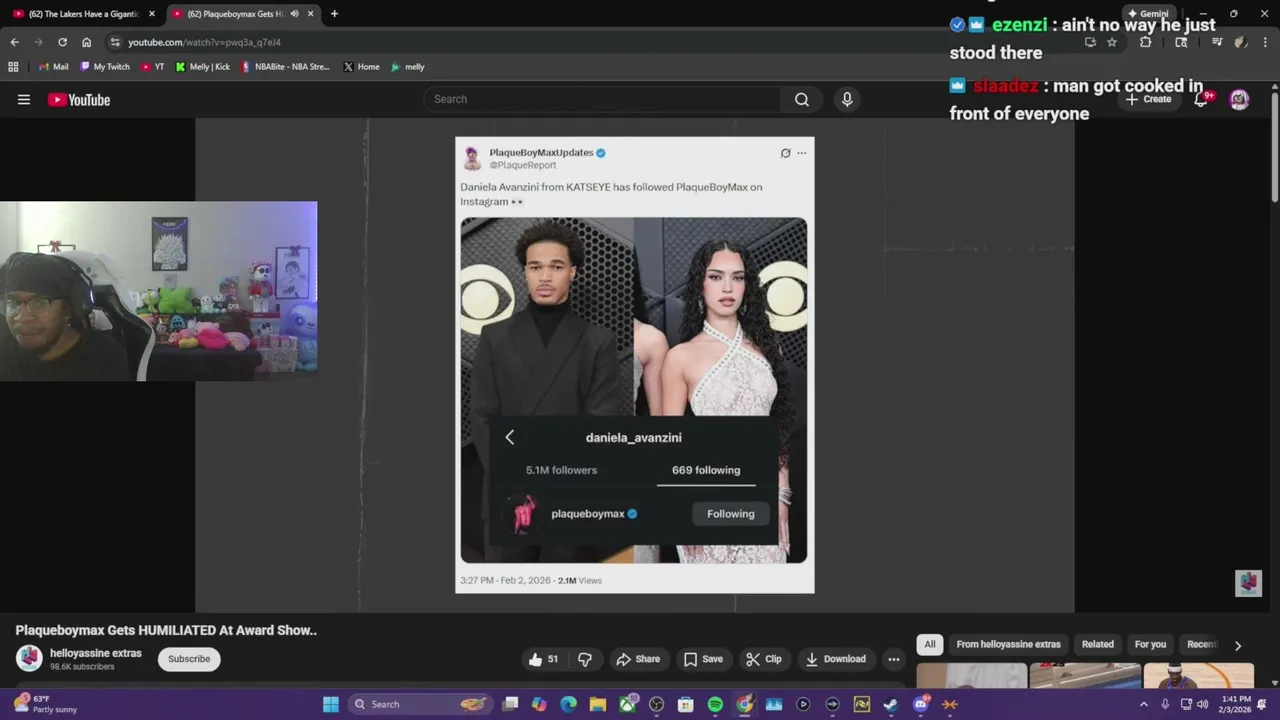View site information icon in address bar

click(115, 42)
